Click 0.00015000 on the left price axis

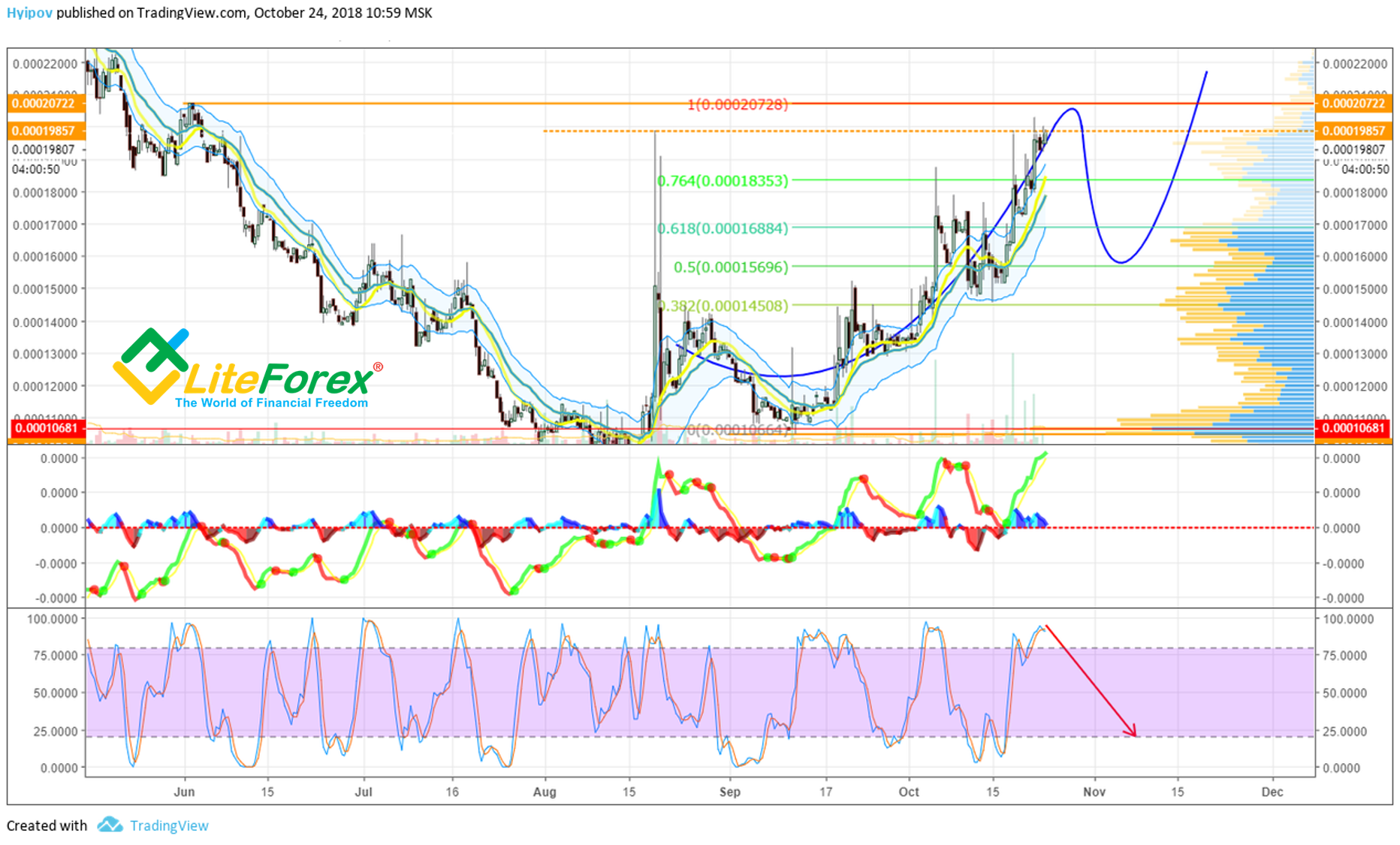[45, 289]
